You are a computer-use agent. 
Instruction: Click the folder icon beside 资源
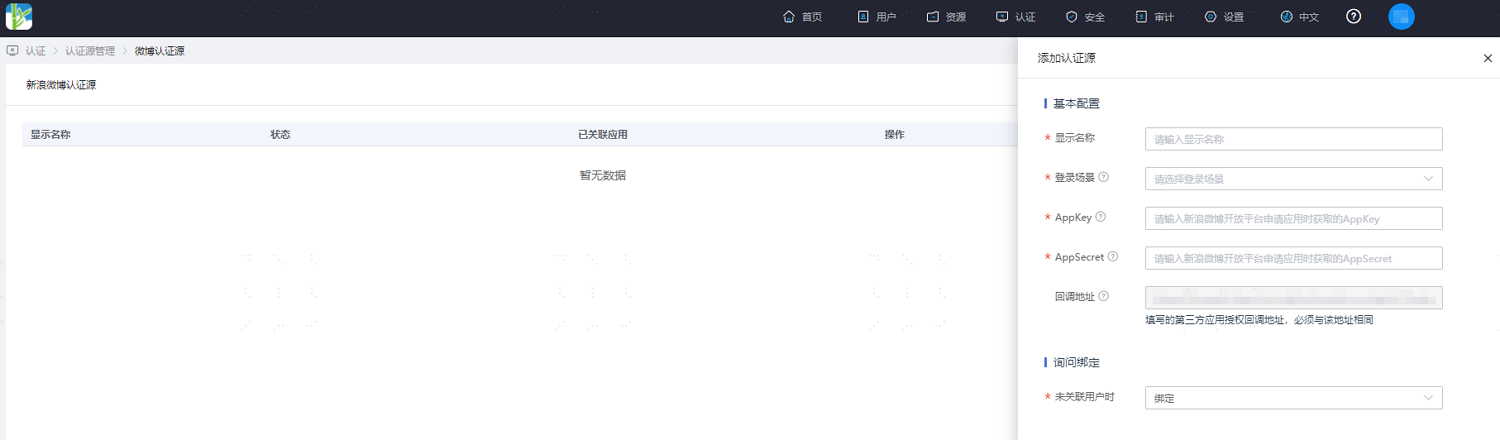pyautogui.click(x=933, y=17)
